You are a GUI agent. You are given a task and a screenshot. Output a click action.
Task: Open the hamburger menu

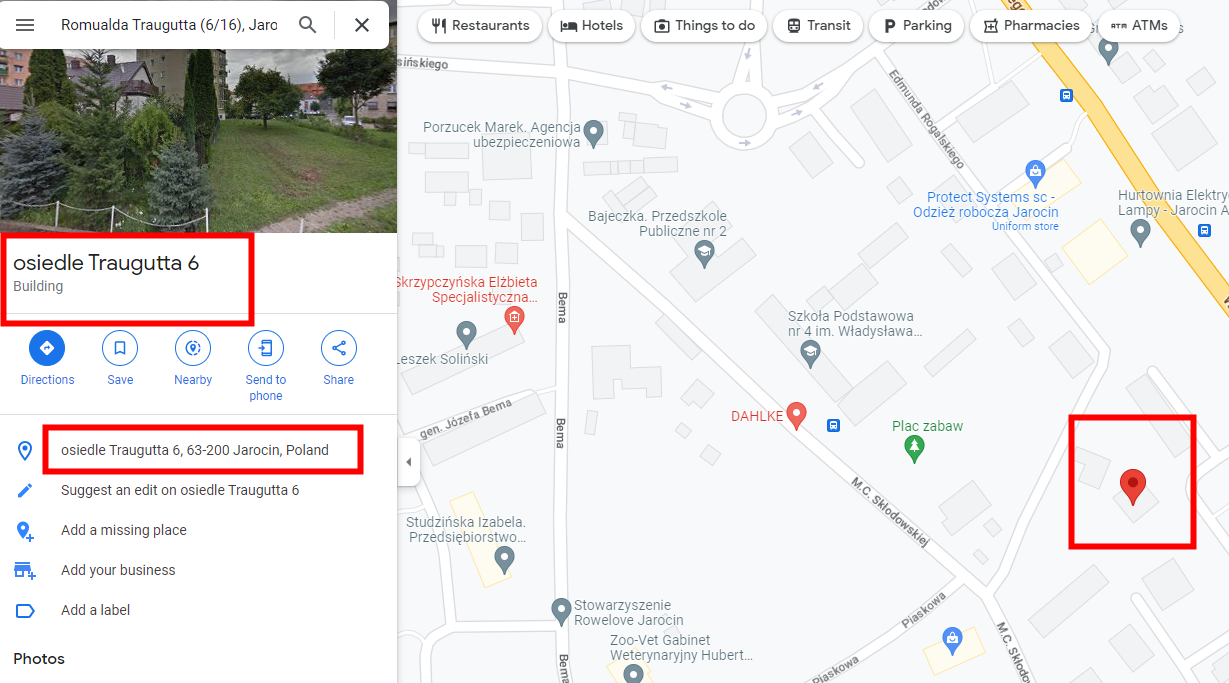(25, 25)
